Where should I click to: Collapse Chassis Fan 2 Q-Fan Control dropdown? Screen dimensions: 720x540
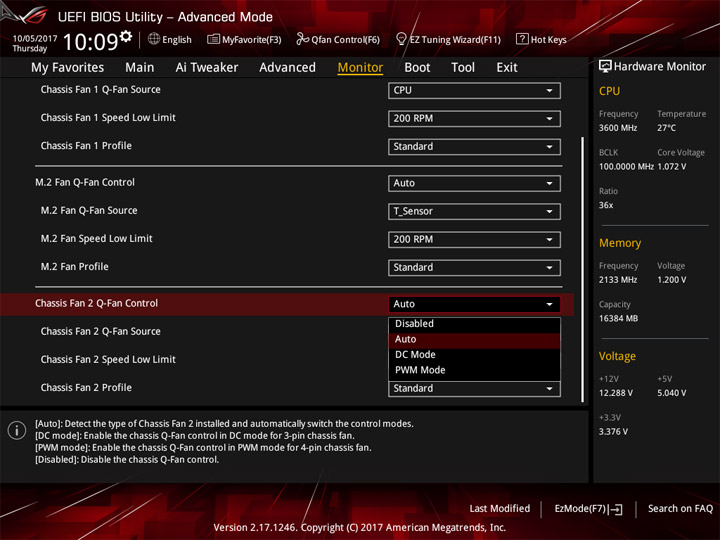(474, 304)
